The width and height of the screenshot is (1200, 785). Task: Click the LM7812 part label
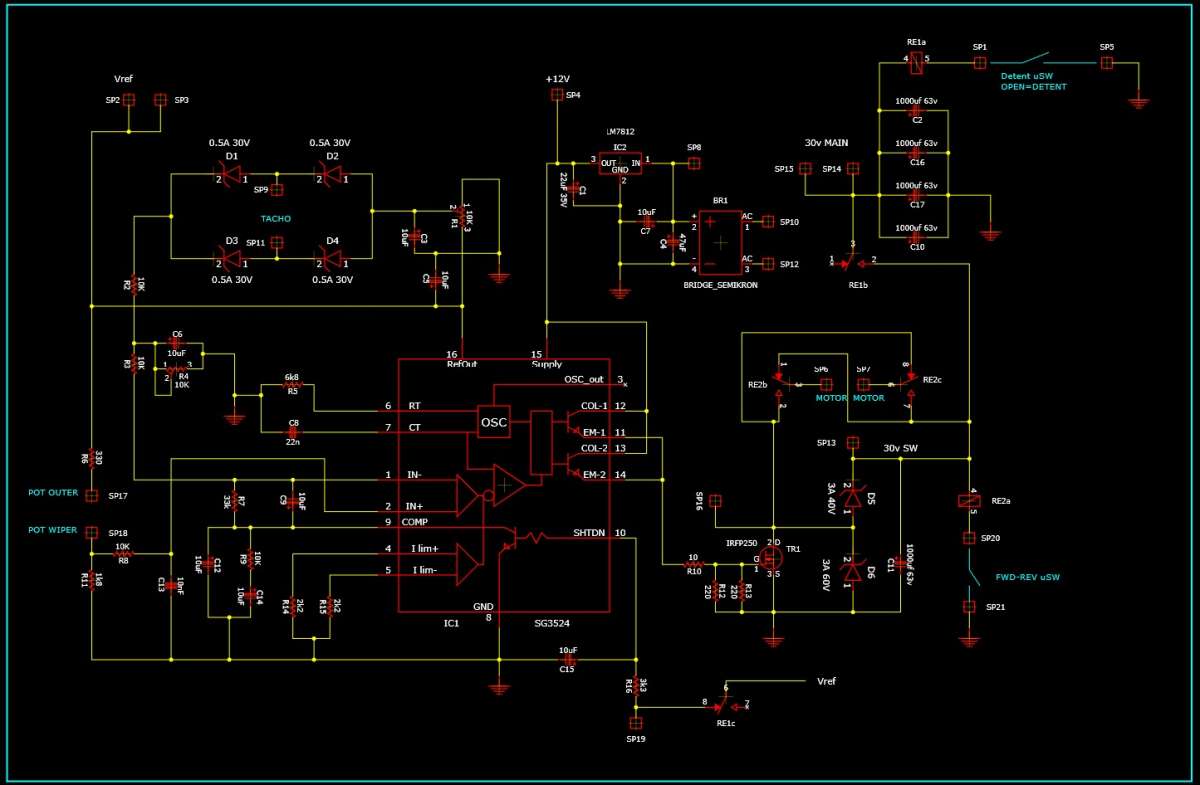click(620, 132)
